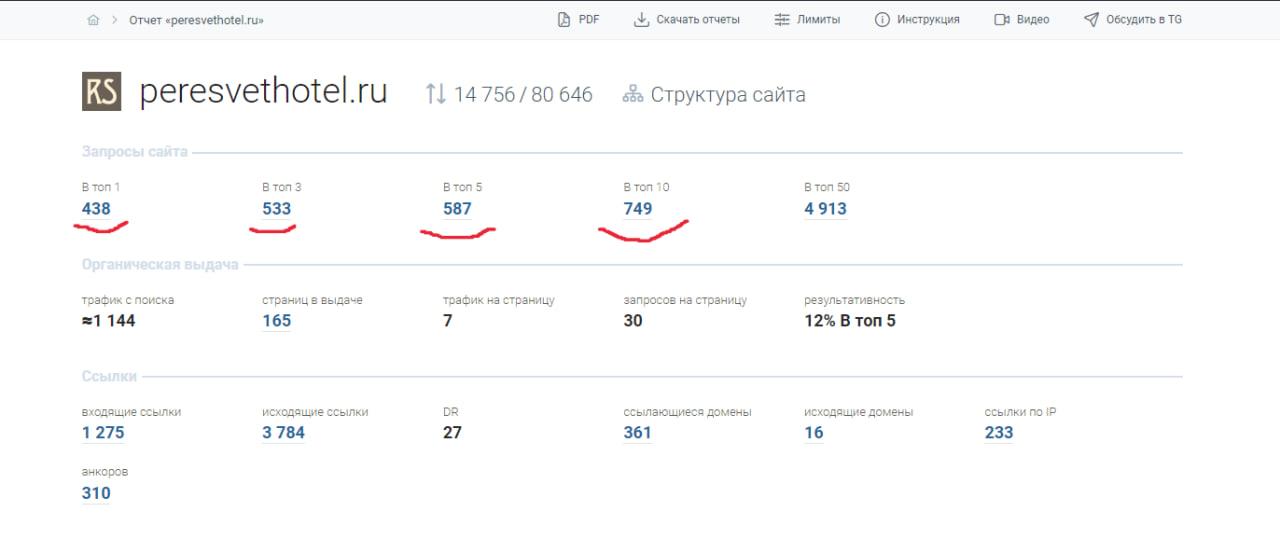Viewport: 1280px width, 539px height.
Task: Click the Органическая выдача section heading
Action: pos(160,265)
